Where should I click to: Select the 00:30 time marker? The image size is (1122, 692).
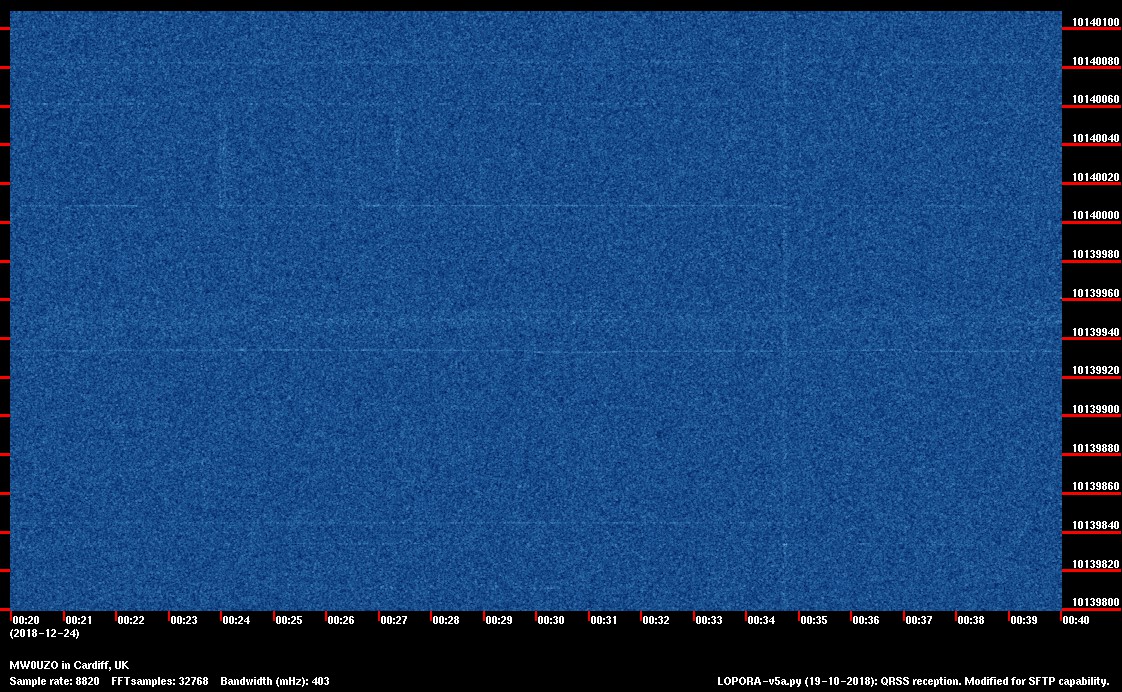click(551, 620)
